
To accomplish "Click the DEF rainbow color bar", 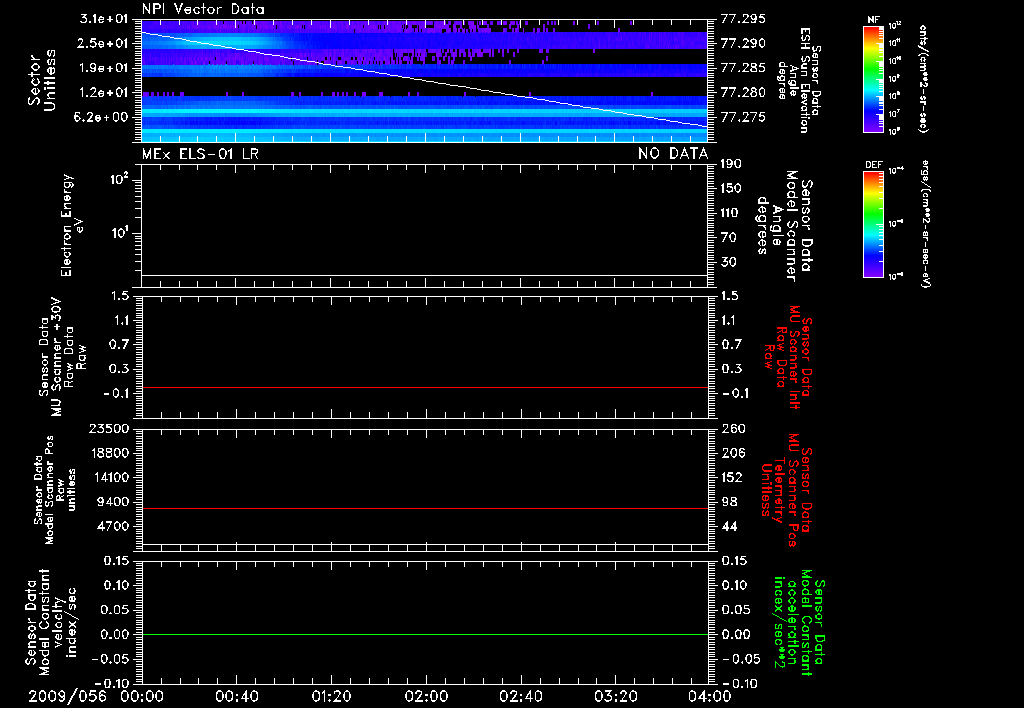I will (x=873, y=224).
